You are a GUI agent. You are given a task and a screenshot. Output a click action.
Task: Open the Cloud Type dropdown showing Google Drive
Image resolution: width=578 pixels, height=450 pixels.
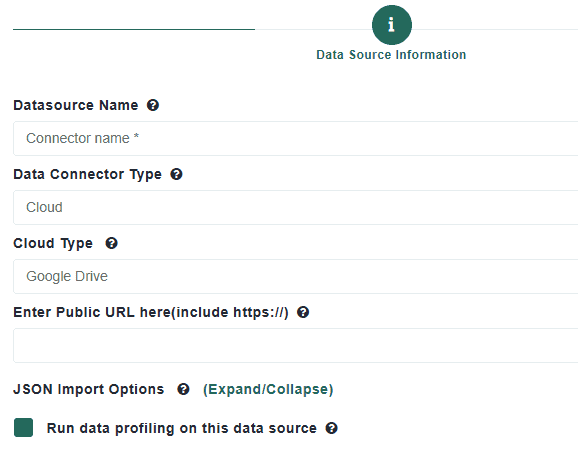click(296, 276)
